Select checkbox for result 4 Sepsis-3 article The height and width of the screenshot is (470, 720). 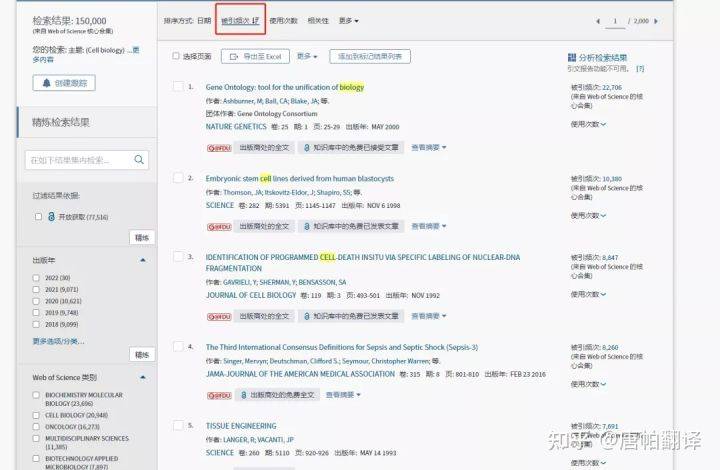(x=178, y=347)
